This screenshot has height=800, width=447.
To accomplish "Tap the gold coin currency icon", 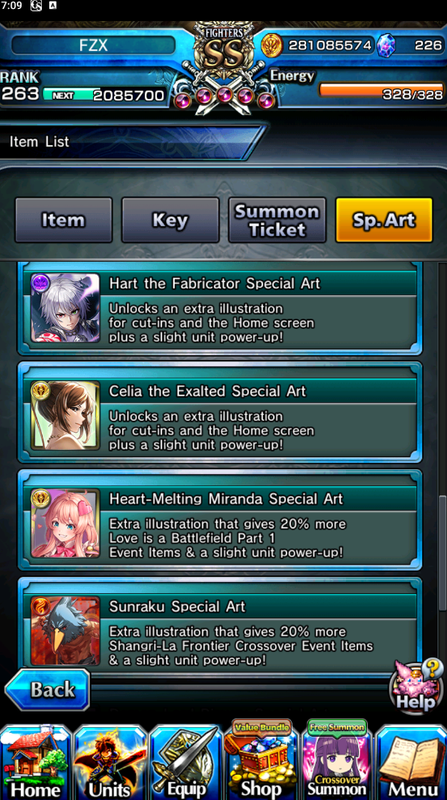I will 271,45.
